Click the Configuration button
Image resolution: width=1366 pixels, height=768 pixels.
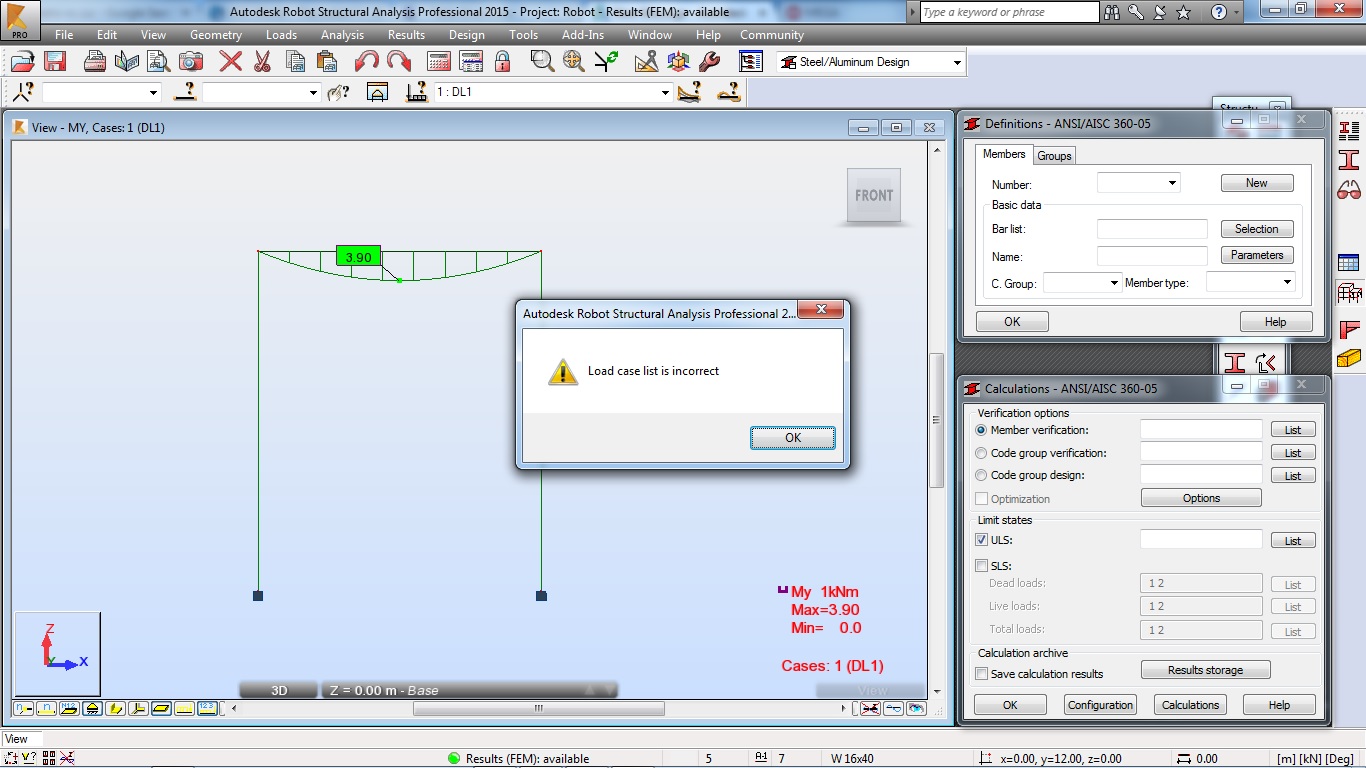click(x=1100, y=705)
